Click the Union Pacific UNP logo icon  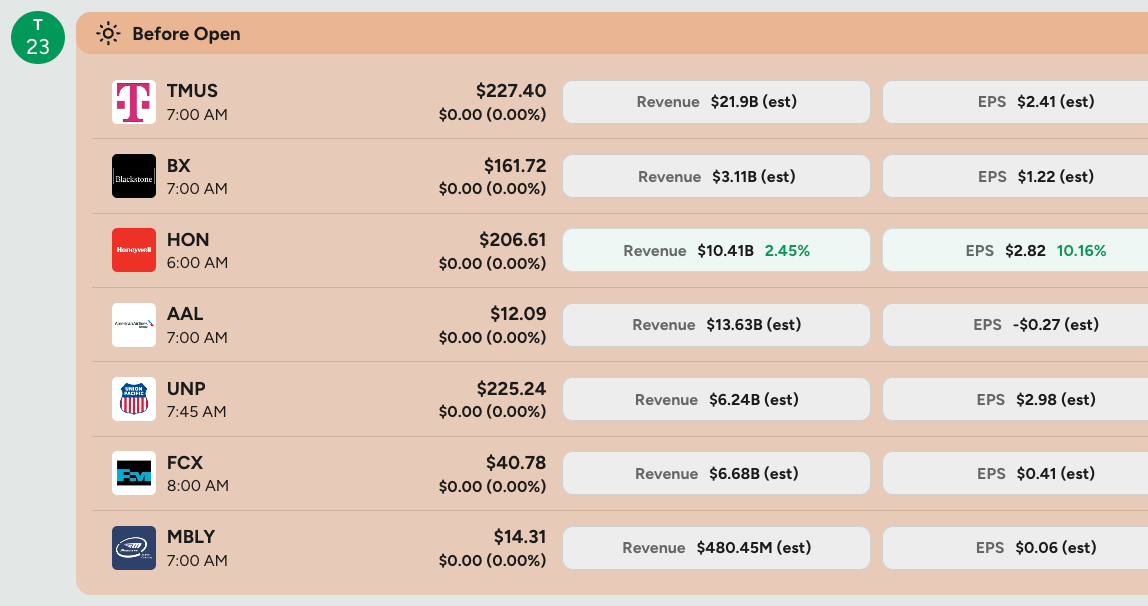(133, 399)
